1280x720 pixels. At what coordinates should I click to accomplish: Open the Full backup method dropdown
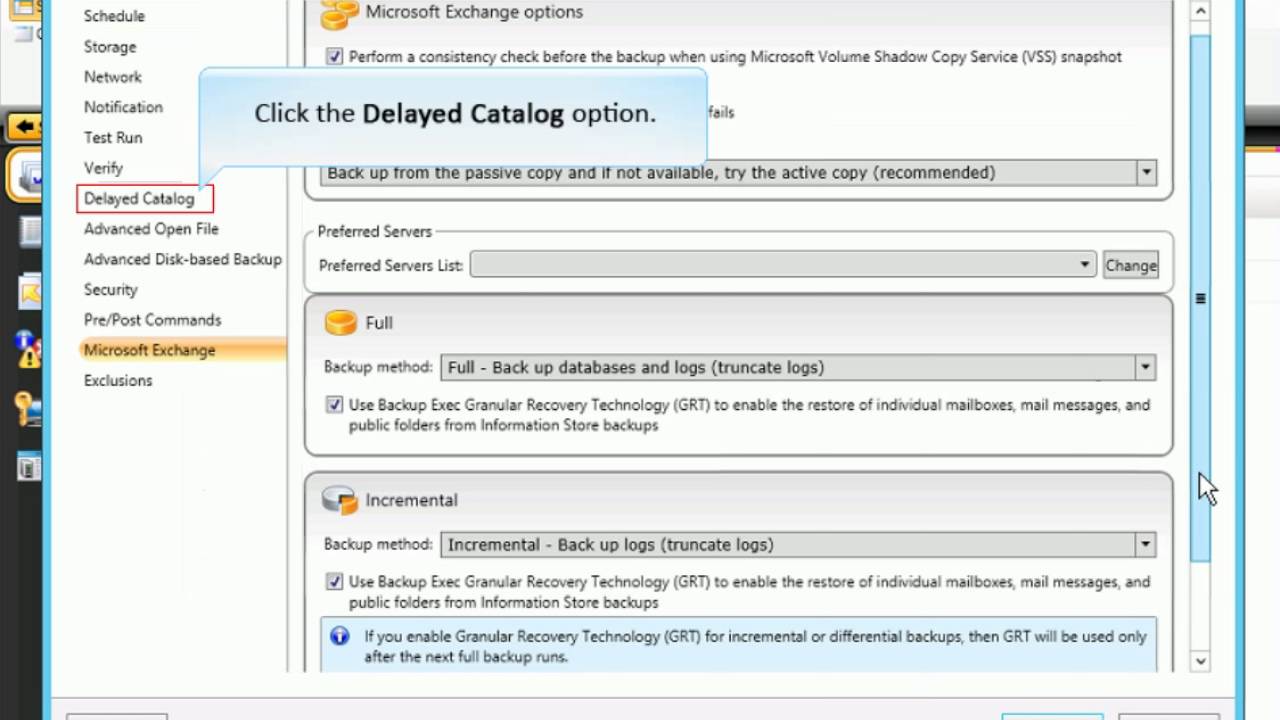coord(1145,368)
